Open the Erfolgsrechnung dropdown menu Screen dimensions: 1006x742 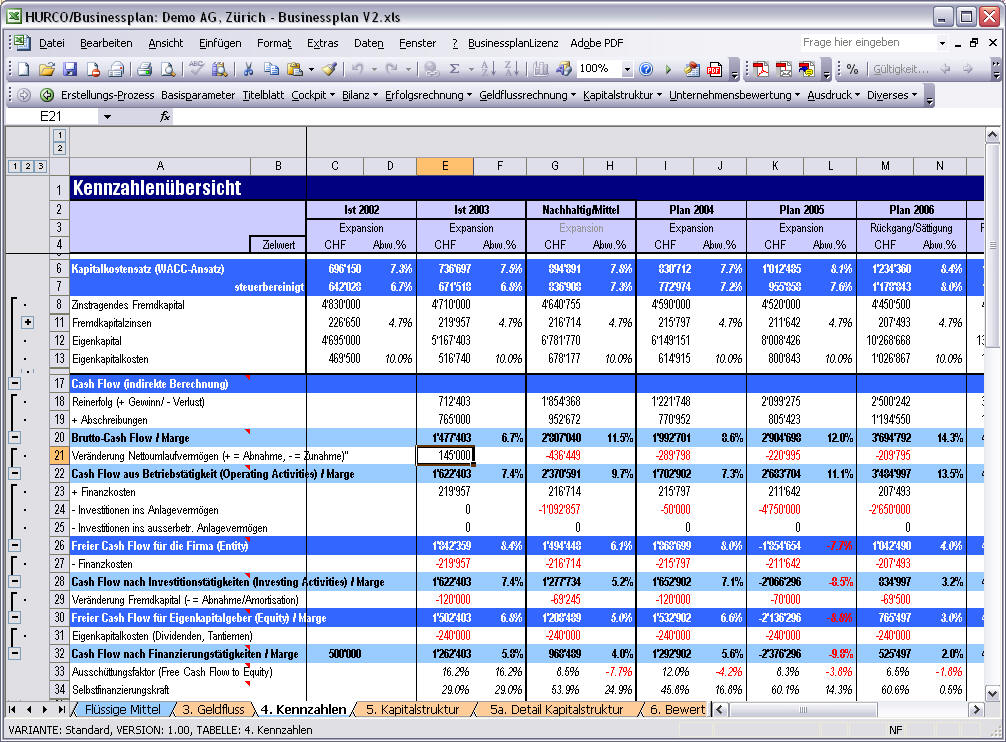click(x=429, y=95)
